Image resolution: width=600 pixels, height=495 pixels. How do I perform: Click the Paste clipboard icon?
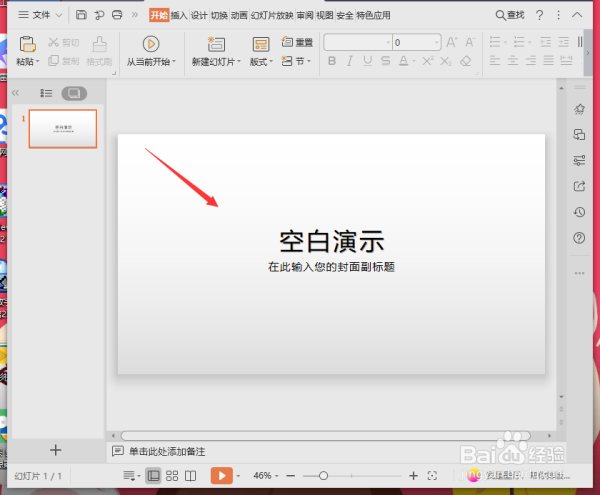click(x=28, y=44)
